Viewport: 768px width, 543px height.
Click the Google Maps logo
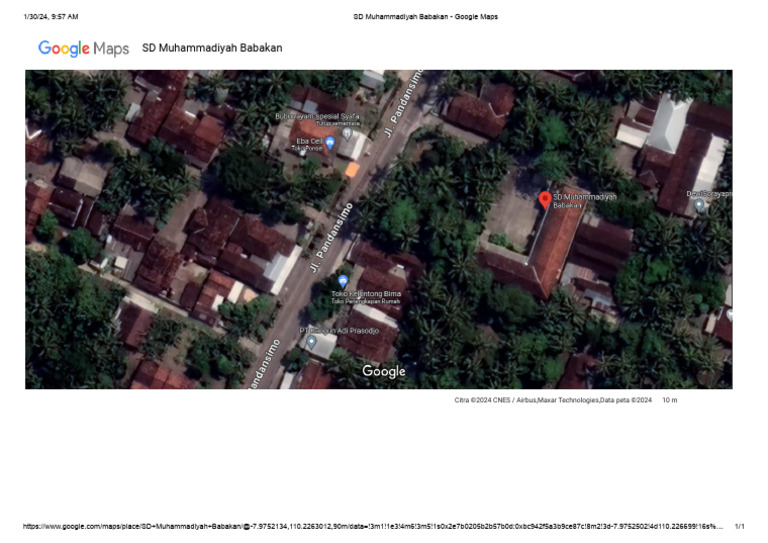tap(84, 48)
